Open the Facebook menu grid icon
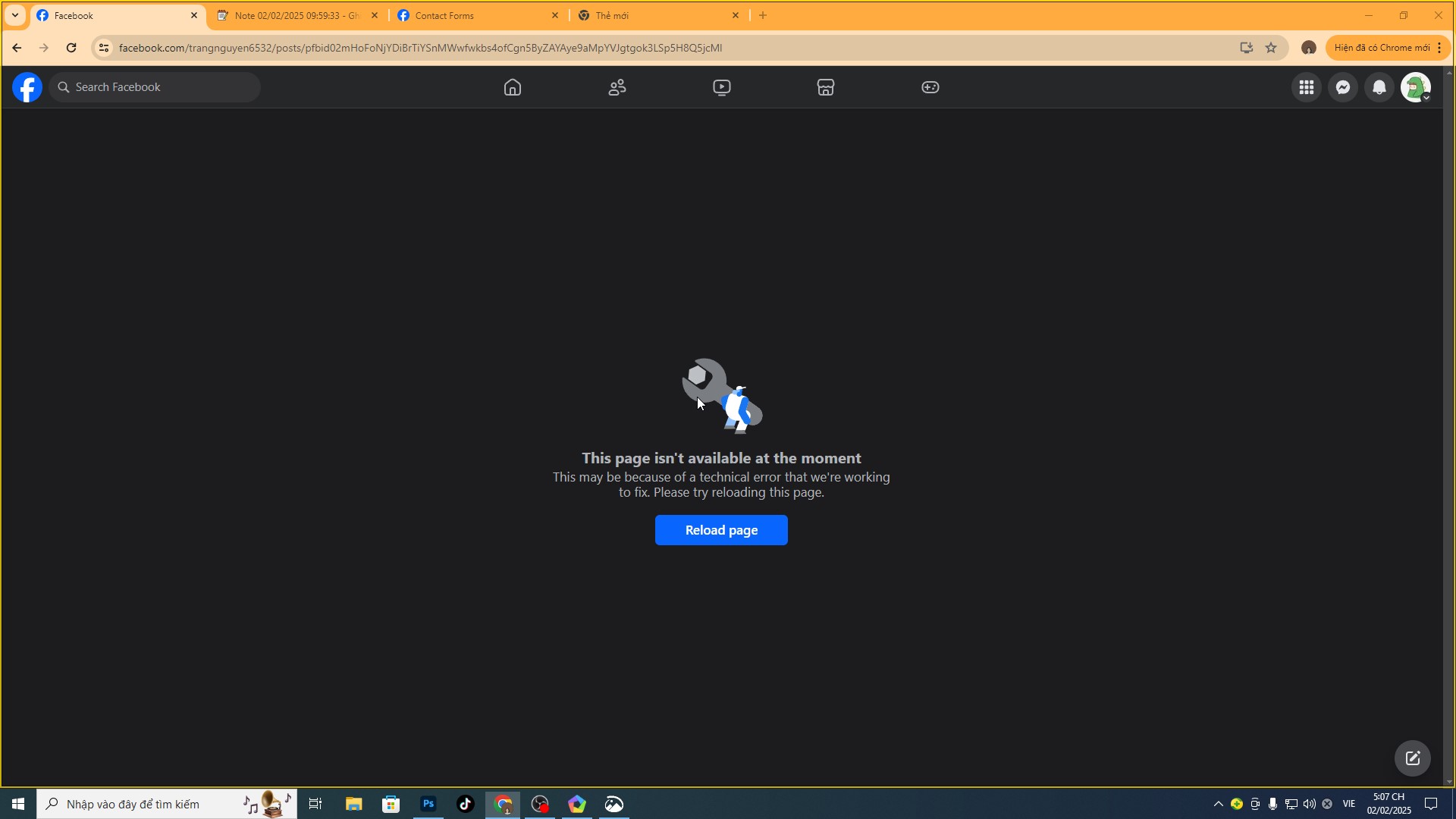This screenshot has width=1456, height=819. tap(1306, 87)
